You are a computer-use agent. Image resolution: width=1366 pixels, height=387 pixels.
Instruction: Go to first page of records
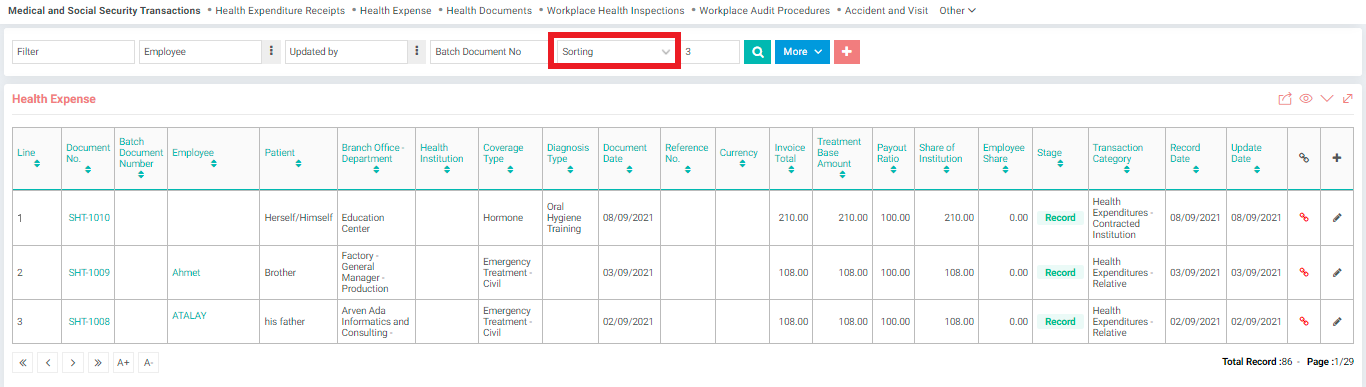pyautogui.click(x=23, y=363)
